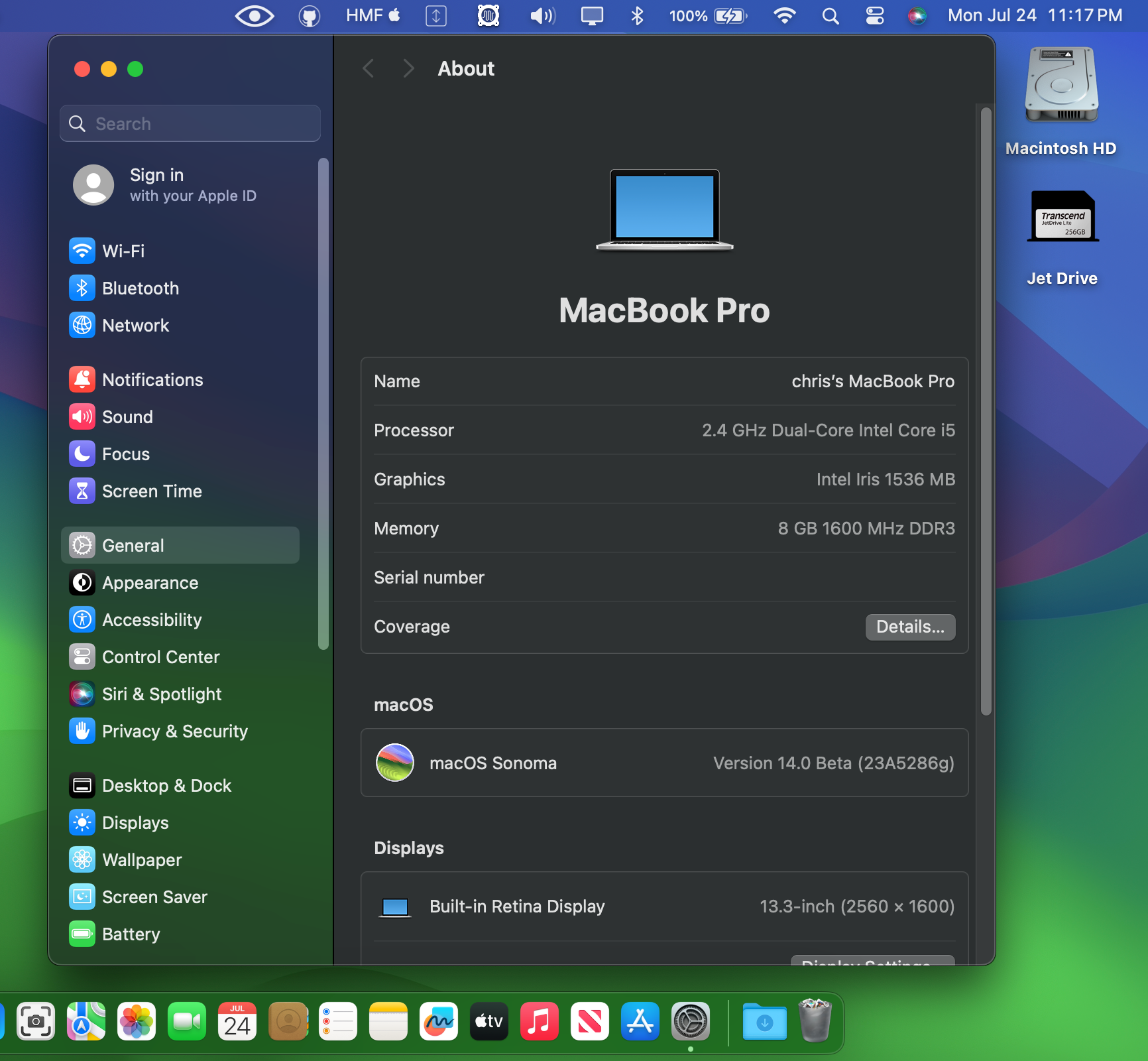Go back using the back chevron

[369, 68]
